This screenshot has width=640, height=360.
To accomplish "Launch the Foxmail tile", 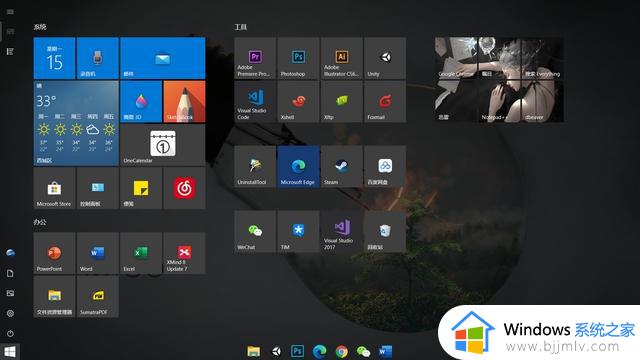I will (x=385, y=101).
